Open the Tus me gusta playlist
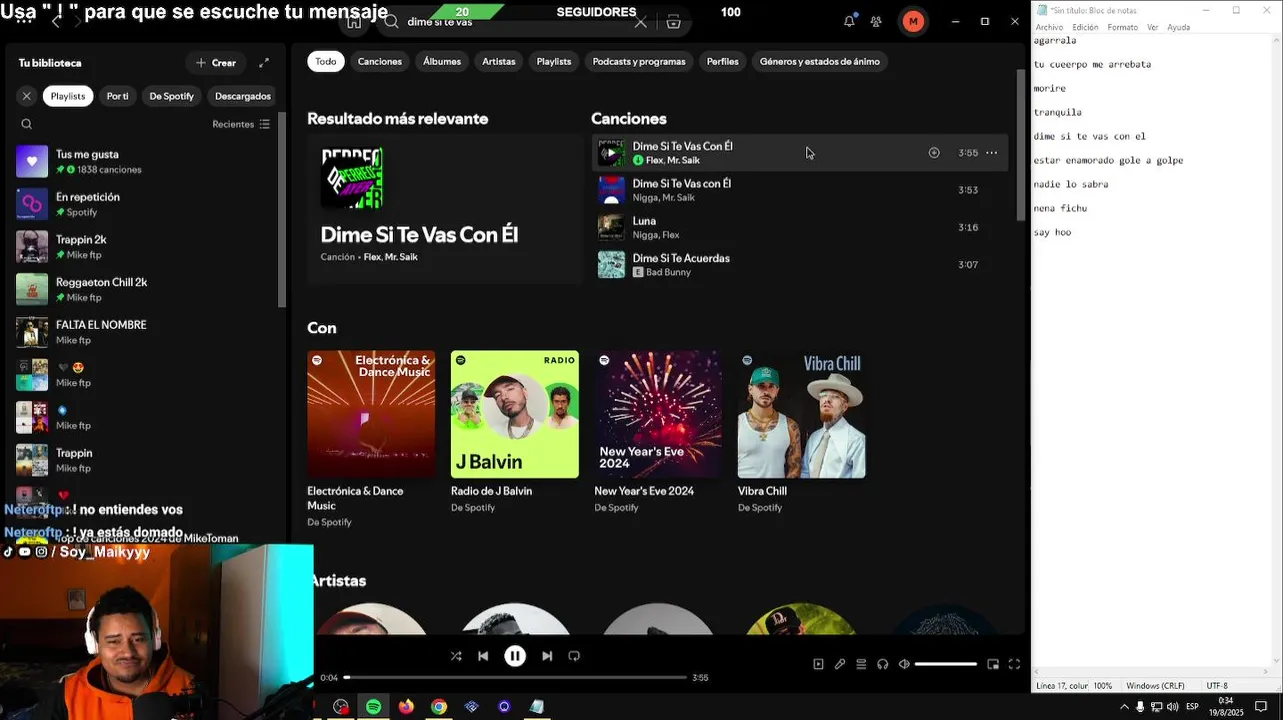 pyautogui.click(x=145, y=161)
